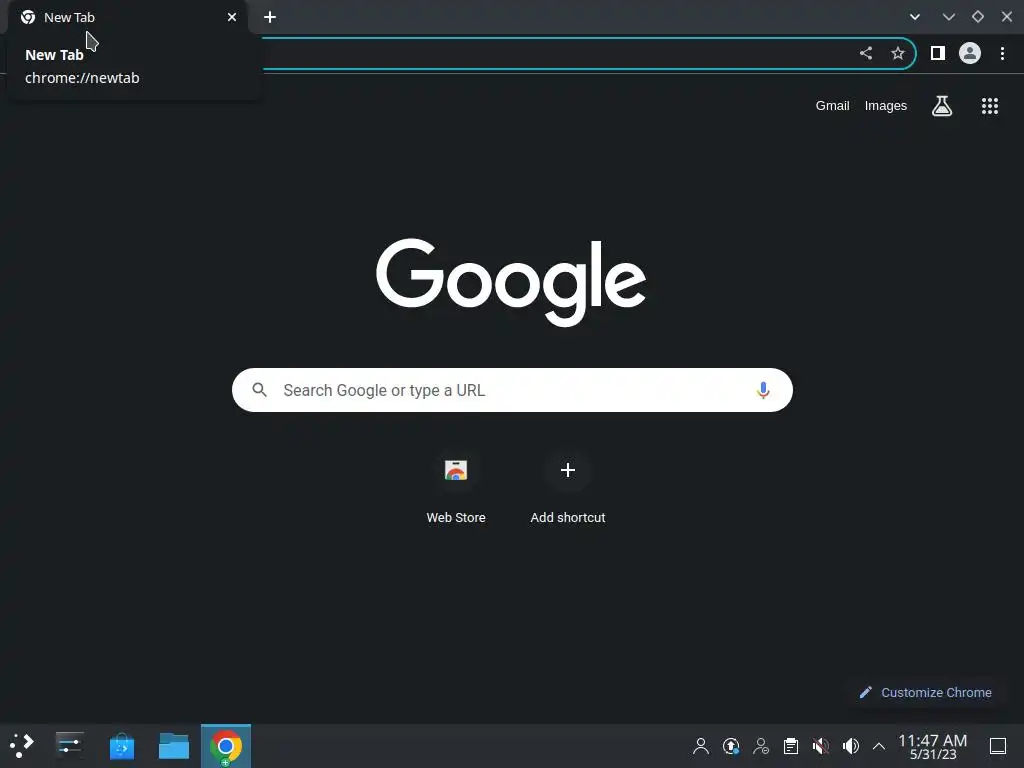The height and width of the screenshot is (768, 1024).
Task: Click the address bar URL field
Action: pyautogui.click(x=555, y=54)
